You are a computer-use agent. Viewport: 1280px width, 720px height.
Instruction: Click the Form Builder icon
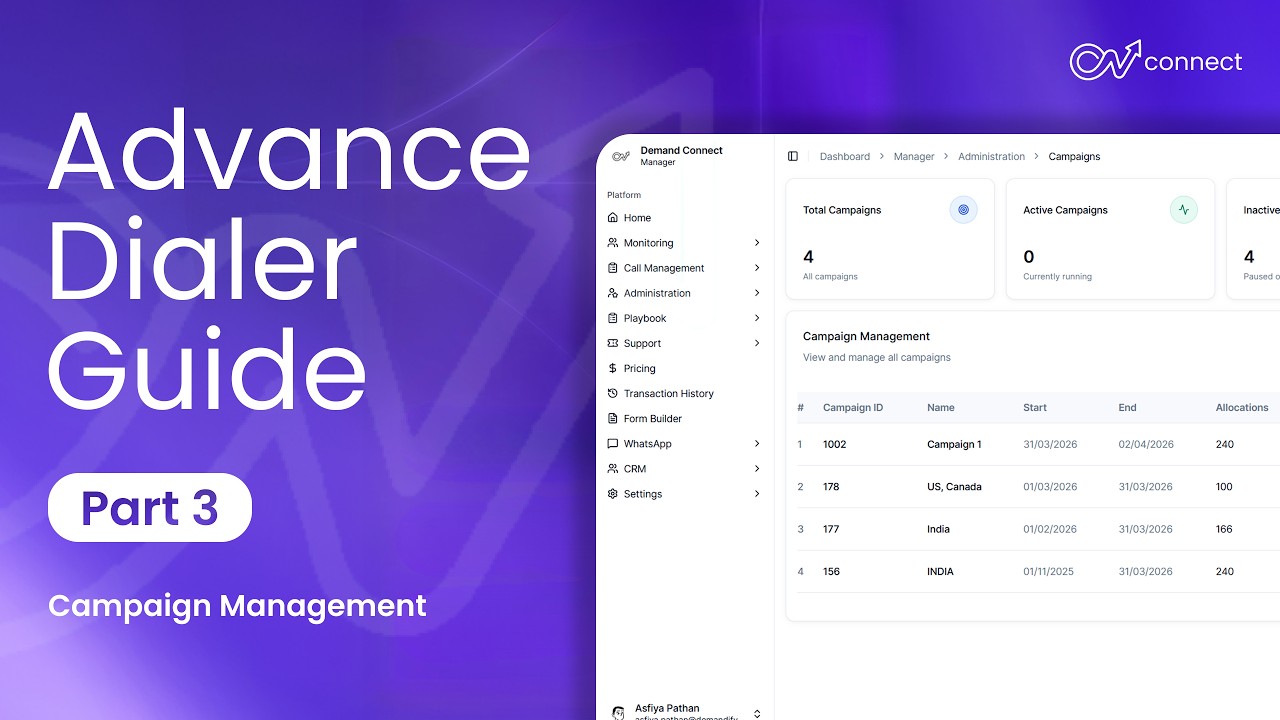pos(613,418)
